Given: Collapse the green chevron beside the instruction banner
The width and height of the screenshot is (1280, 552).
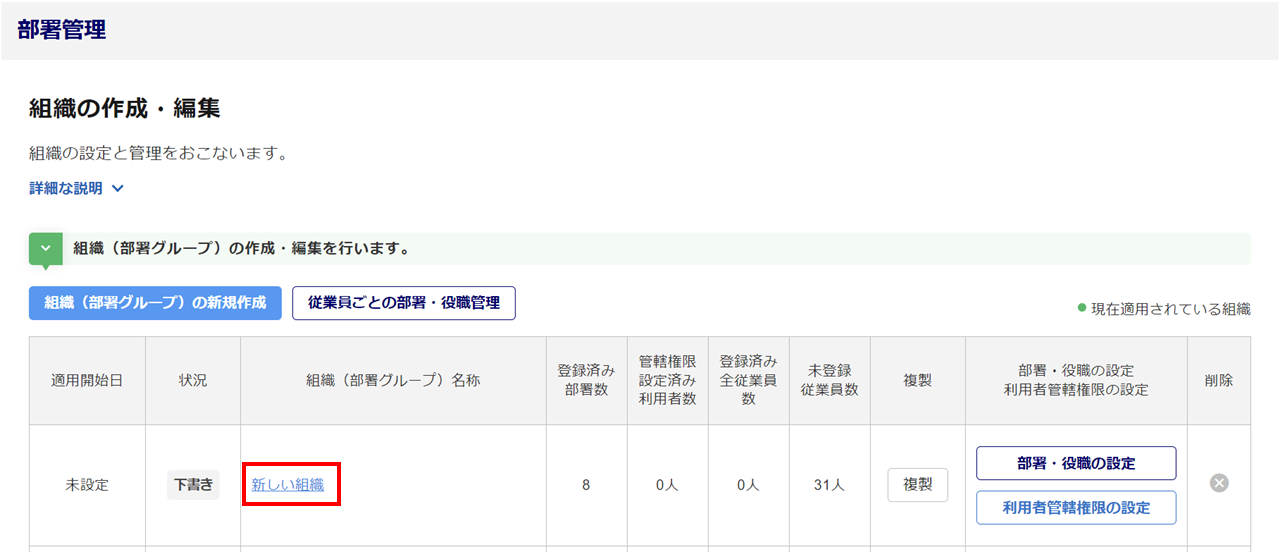Looking at the screenshot, I should click(x=45, y=248).
